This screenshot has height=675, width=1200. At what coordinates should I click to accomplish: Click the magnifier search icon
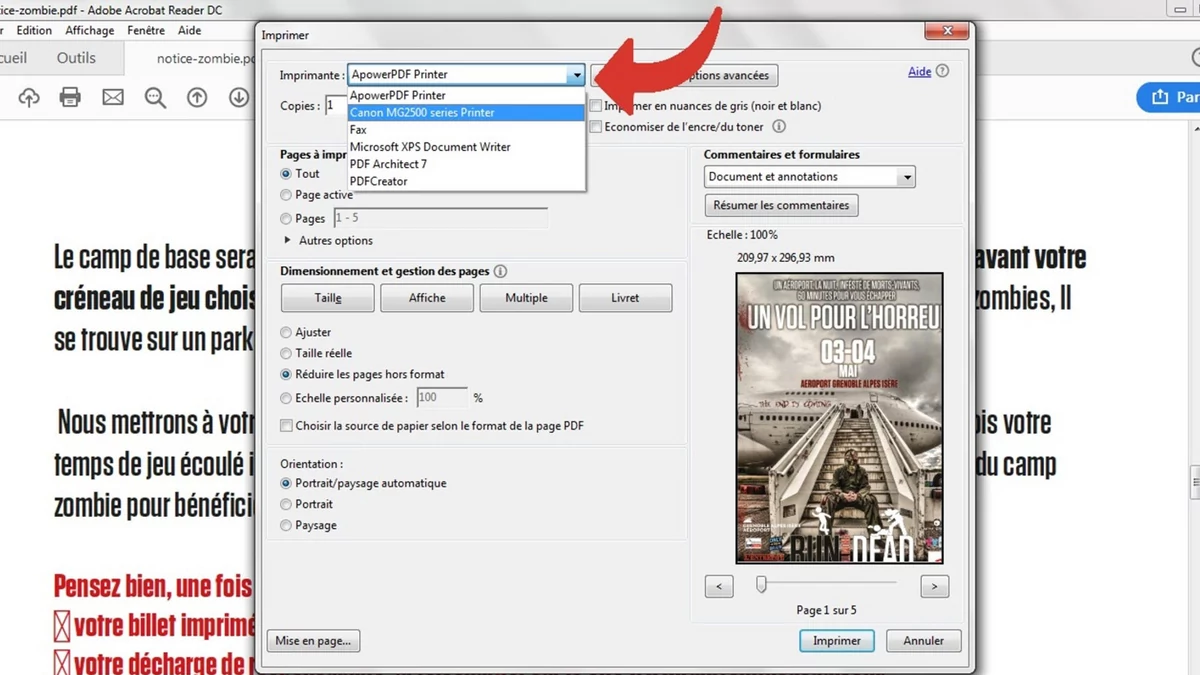click(x=155, y=97)
